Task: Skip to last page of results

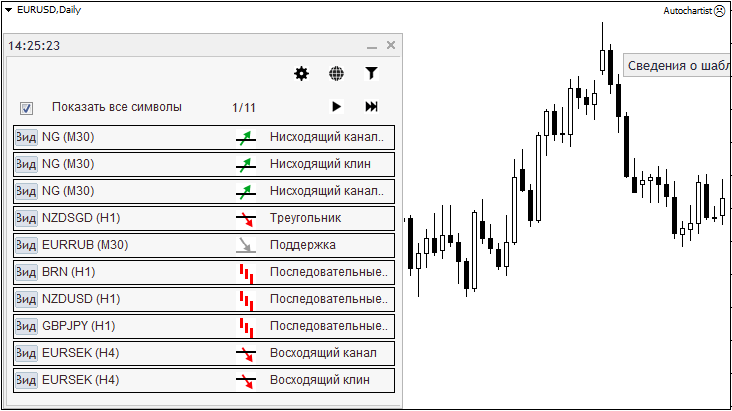Action: 371,107
